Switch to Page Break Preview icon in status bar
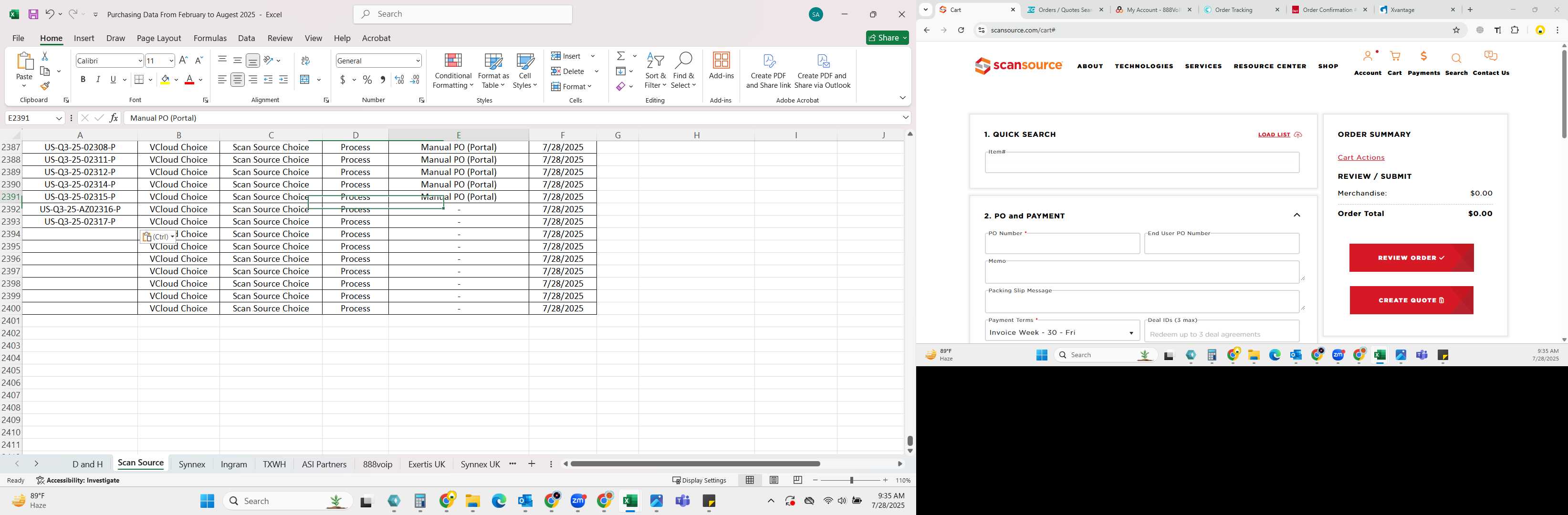Image resolution: width=1568 pixels, height=515 pixels. coord(797,480)
